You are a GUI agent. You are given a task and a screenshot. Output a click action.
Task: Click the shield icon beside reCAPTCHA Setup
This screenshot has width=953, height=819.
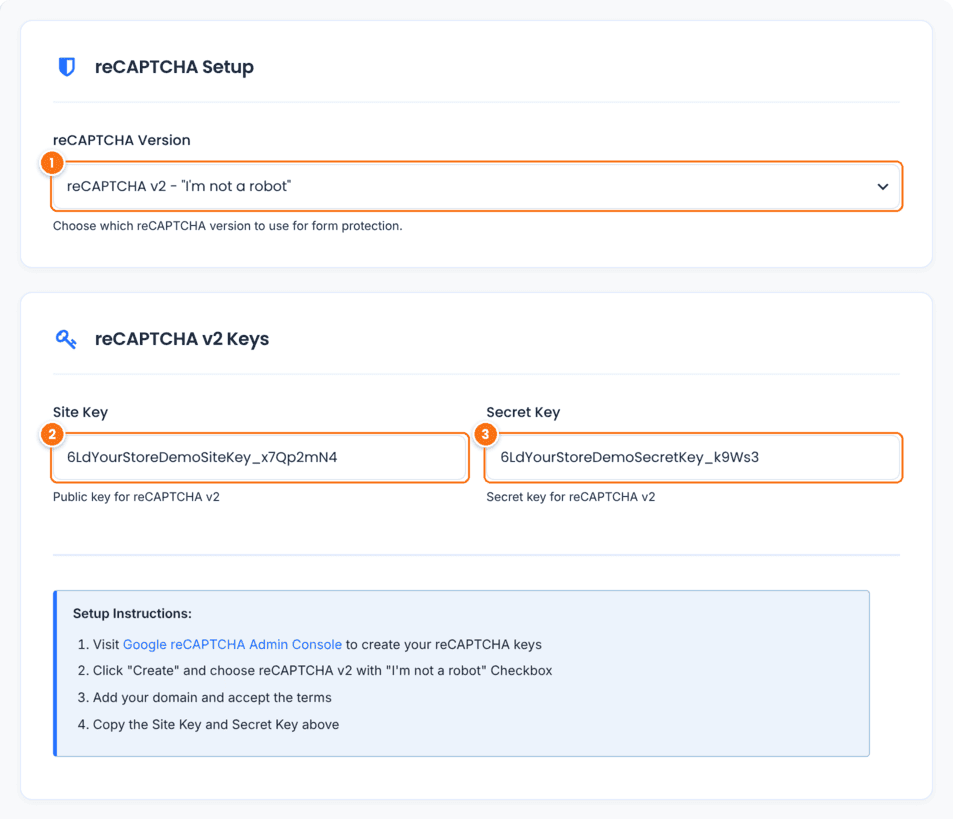pyautogui.click(x=66, y=67)
